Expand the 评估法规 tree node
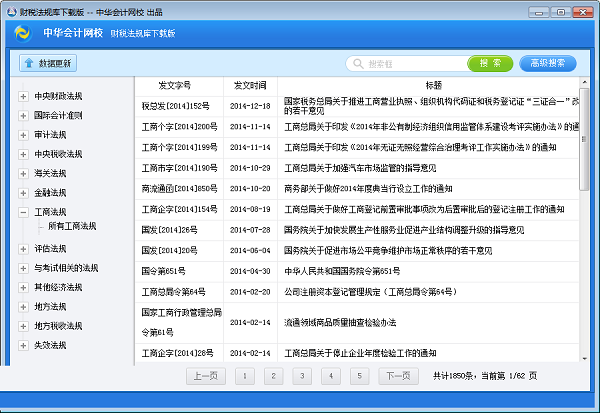 [23, 249]
